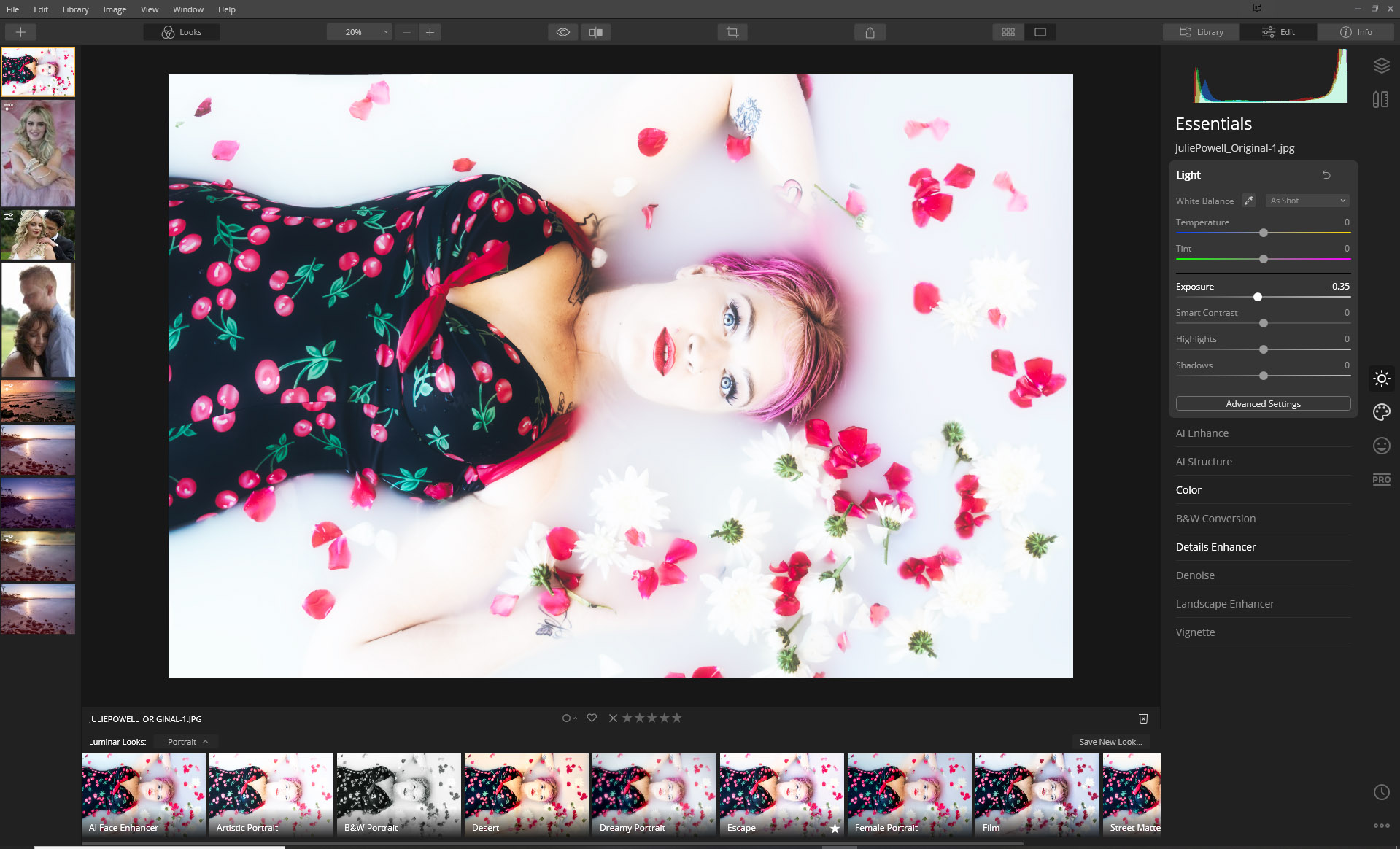Viewport: 1400px width, 849px height.
Task: Open the History clock icon
Action: pos(1381,792)
